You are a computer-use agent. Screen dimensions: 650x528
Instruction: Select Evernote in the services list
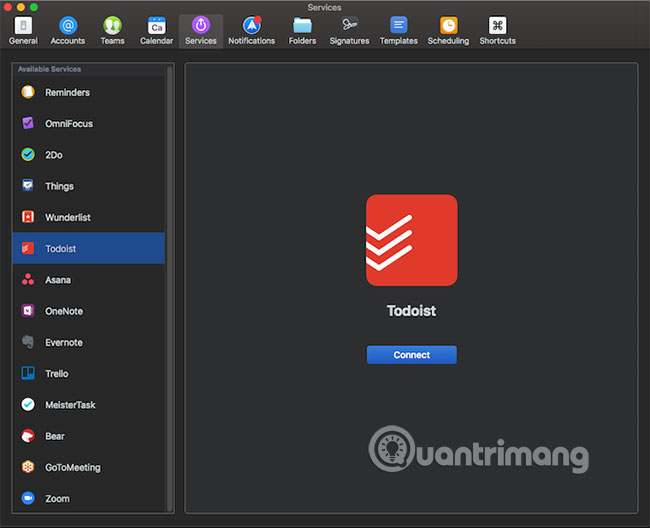click(89, 342)
